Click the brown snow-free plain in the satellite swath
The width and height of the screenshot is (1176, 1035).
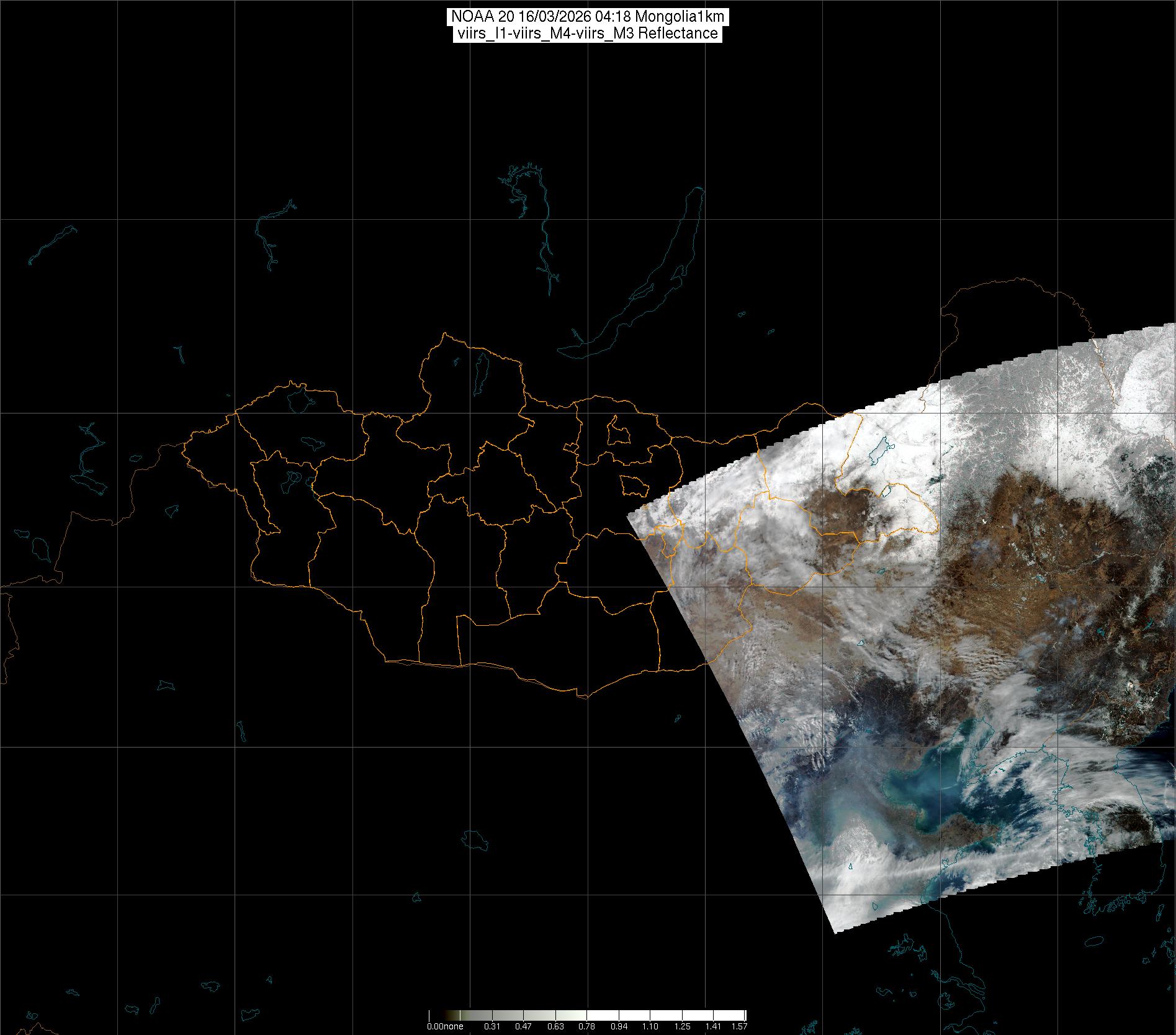[x=993, y=559]
